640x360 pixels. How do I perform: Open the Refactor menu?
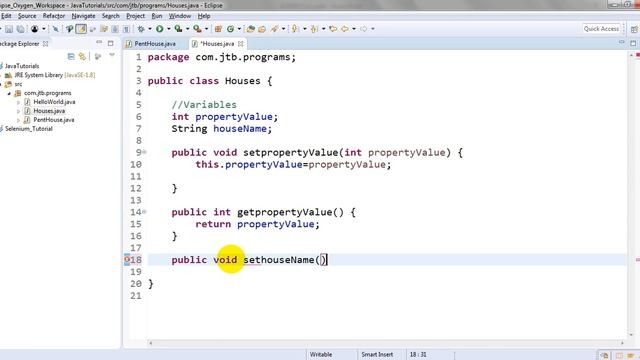pos(54,16)
